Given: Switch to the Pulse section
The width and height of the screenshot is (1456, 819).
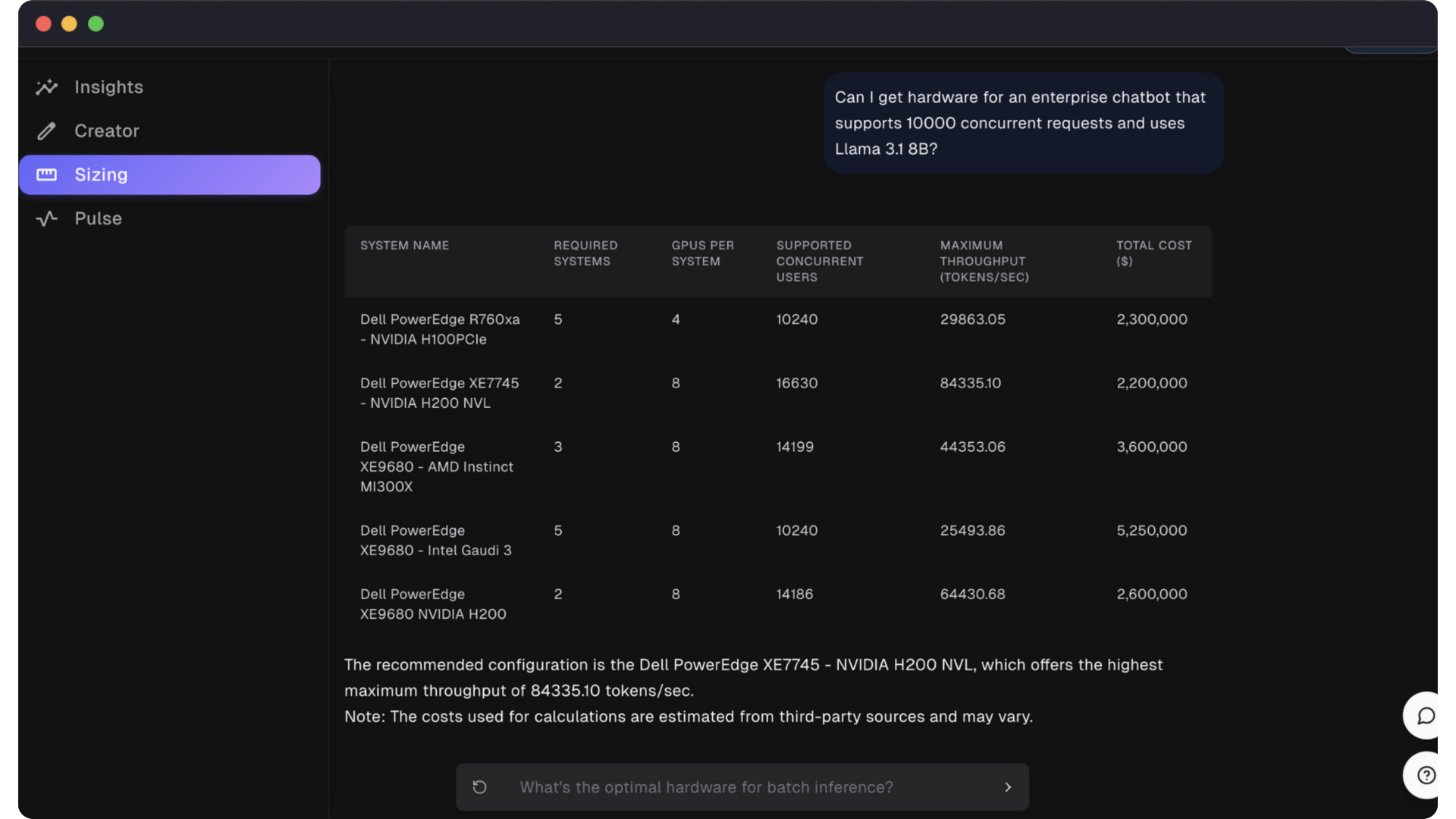Looking at the screenshot, I should tap(98, 219).
